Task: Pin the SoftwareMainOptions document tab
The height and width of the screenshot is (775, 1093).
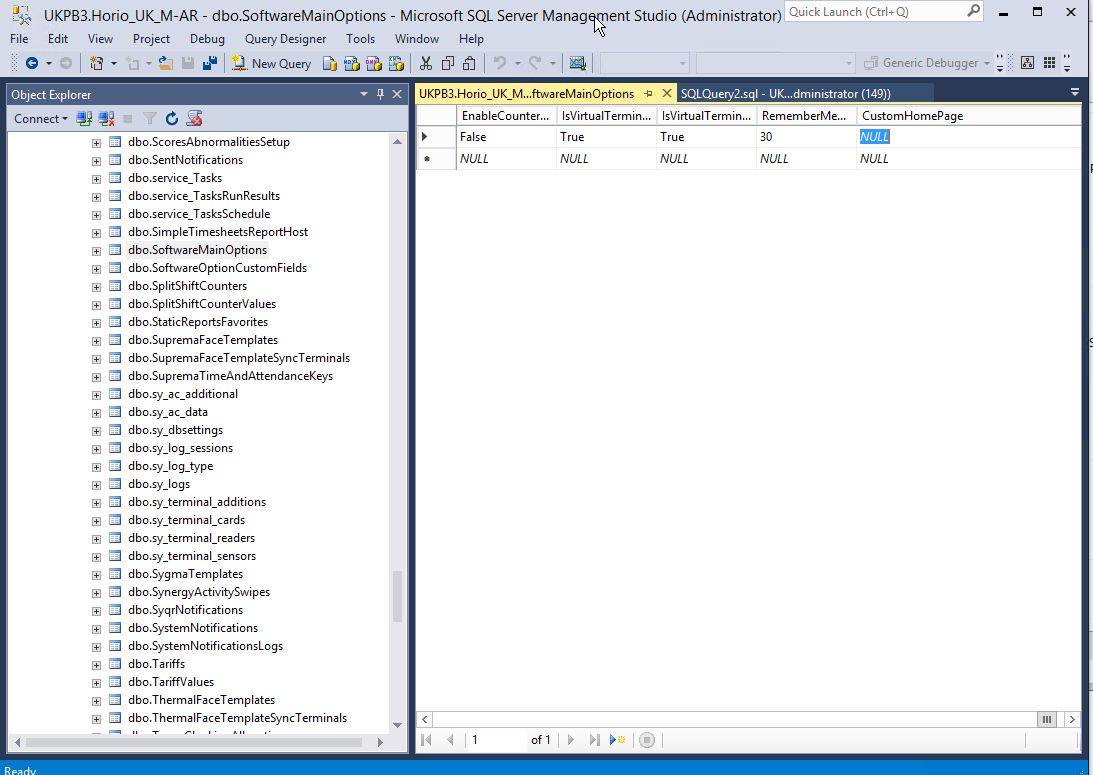Action: tap(648, 93)
